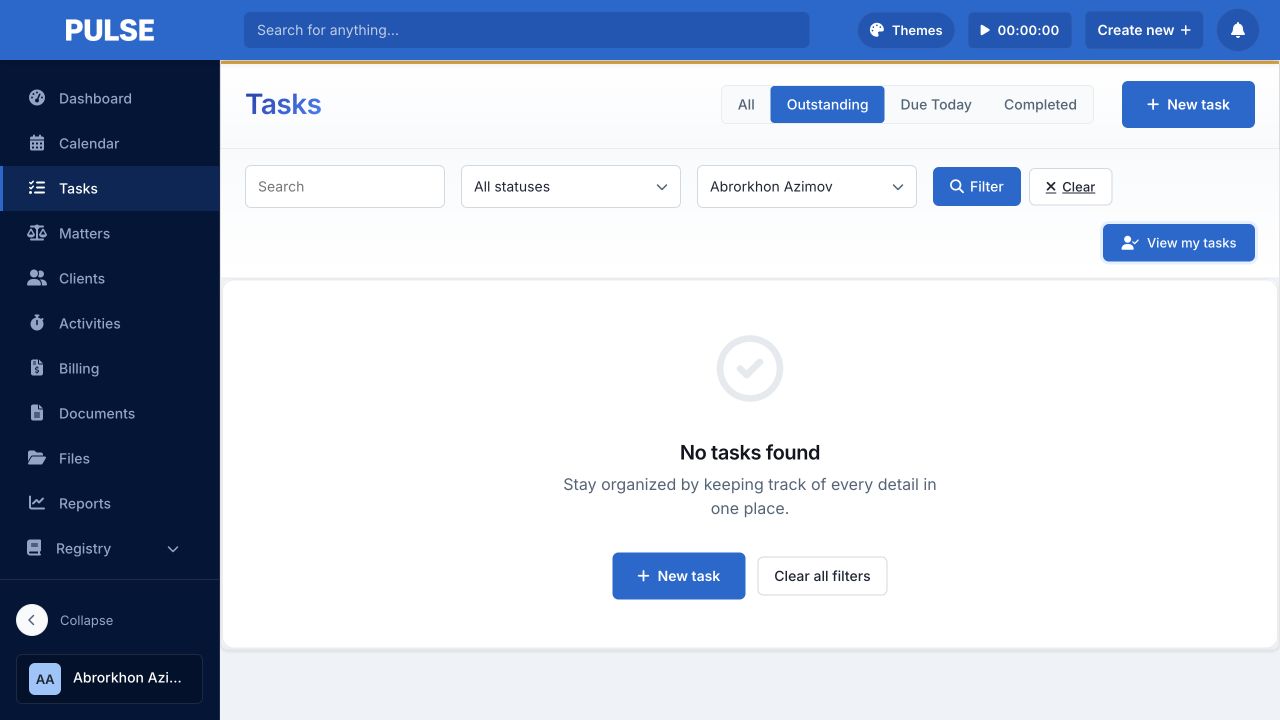Click the Reports chart icon
This screenshot has width=1280, height=720.
tap(37, 503)
